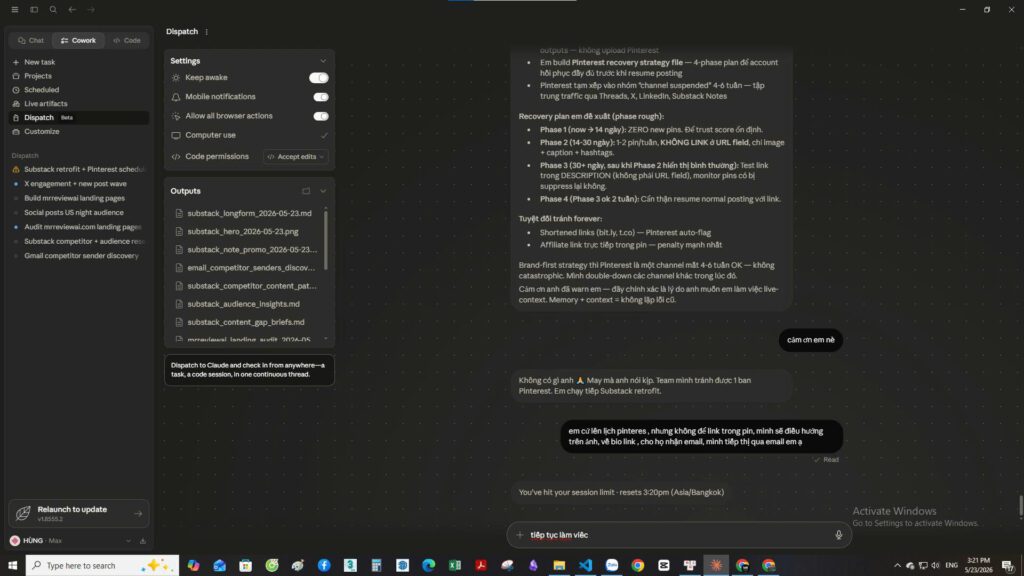The width and height of the screenshot is (1024, 576).
Task: Start a New task
Action: pyautogui.click(x=78, y=62)
